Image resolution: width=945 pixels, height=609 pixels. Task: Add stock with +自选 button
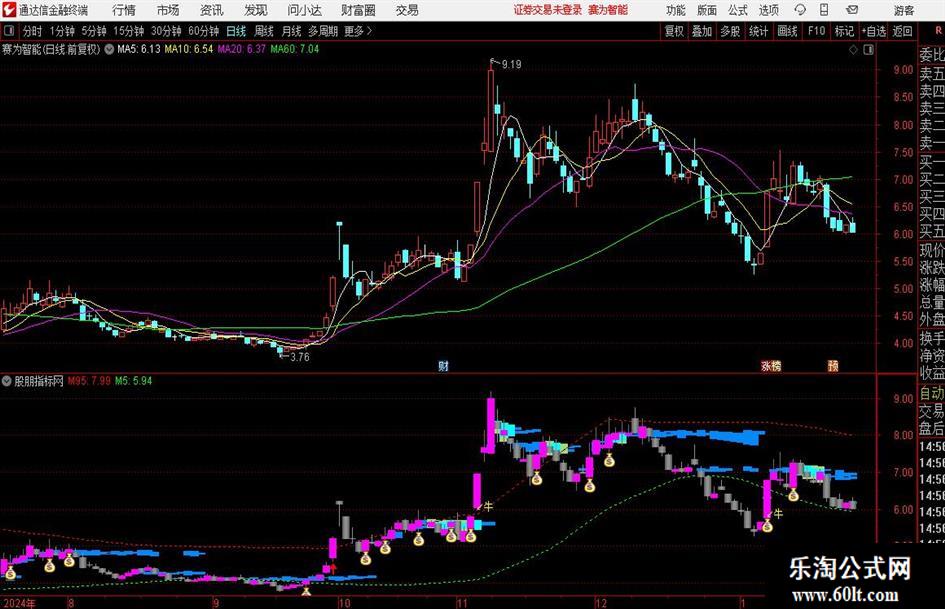(874, 31)
